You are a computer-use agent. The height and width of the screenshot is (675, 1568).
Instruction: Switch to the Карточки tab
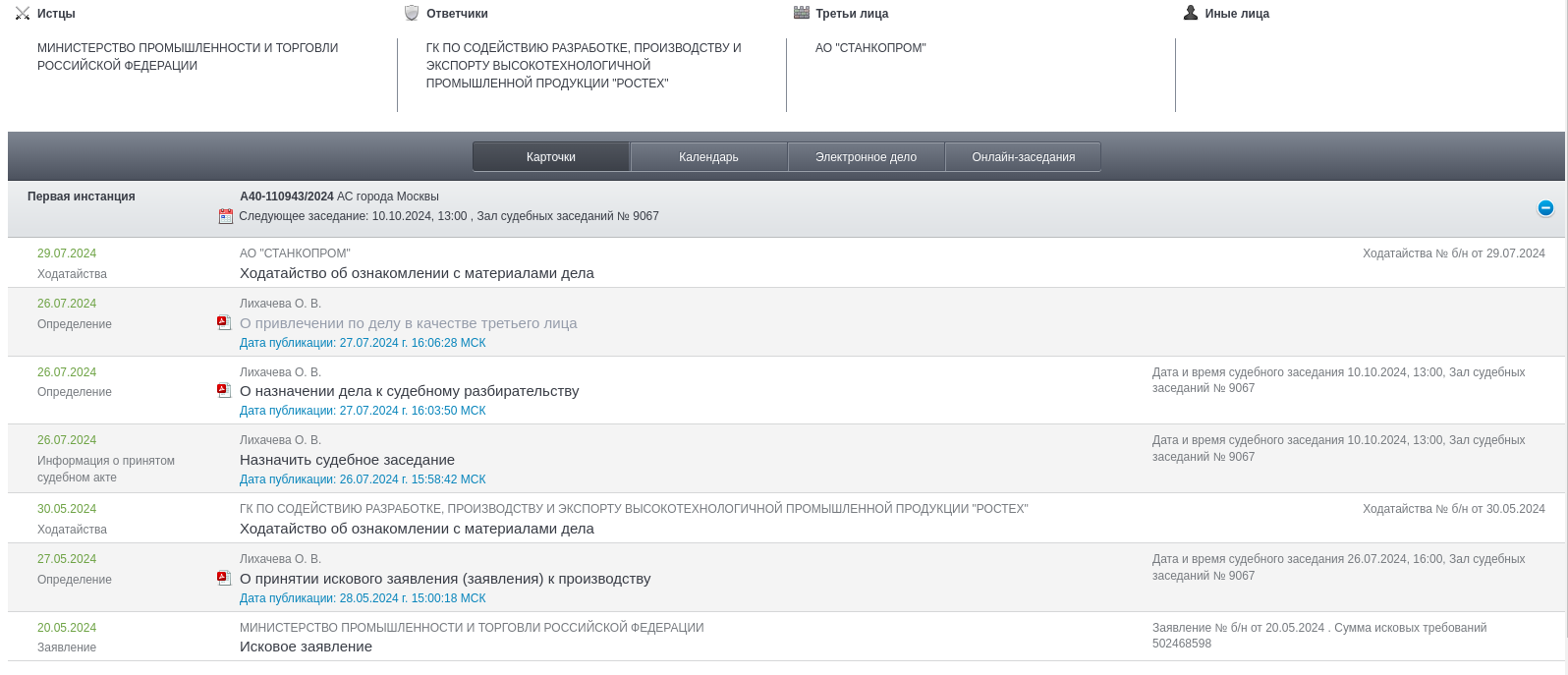(551, 157)
